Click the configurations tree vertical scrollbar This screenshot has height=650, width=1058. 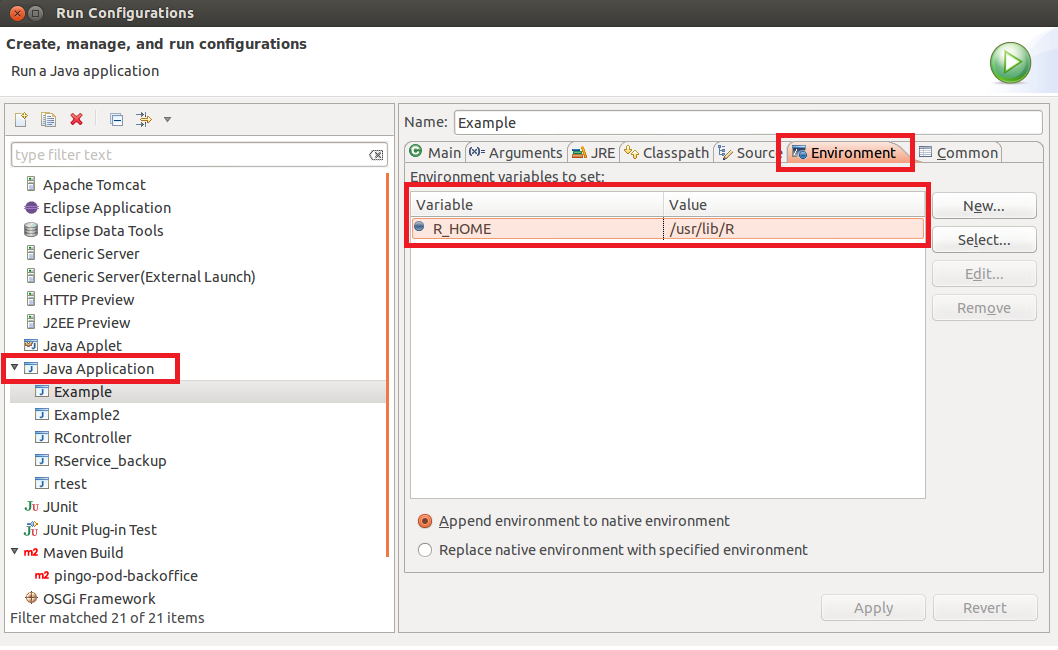click(387, 364)
